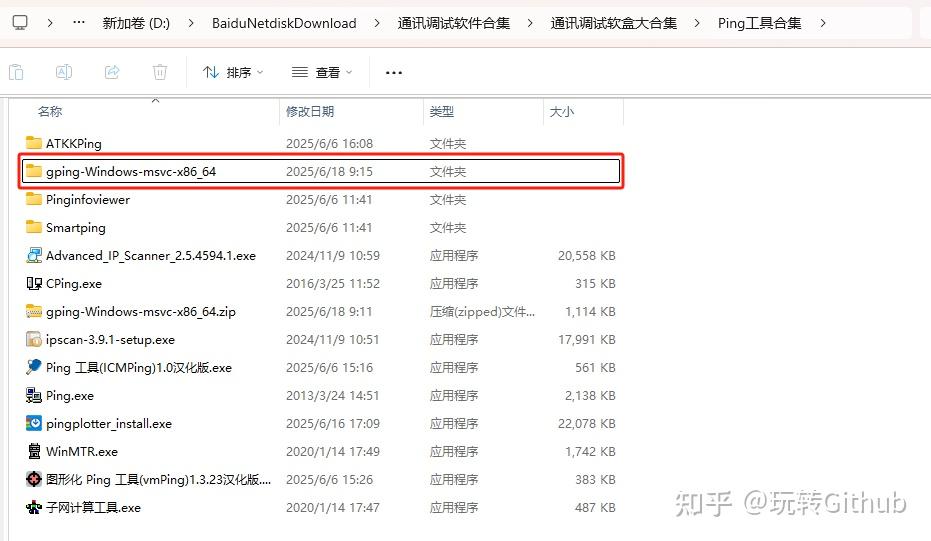Select the Pinginfoviewer folder icon
This screenshot has height=541, width=931.
34,199
